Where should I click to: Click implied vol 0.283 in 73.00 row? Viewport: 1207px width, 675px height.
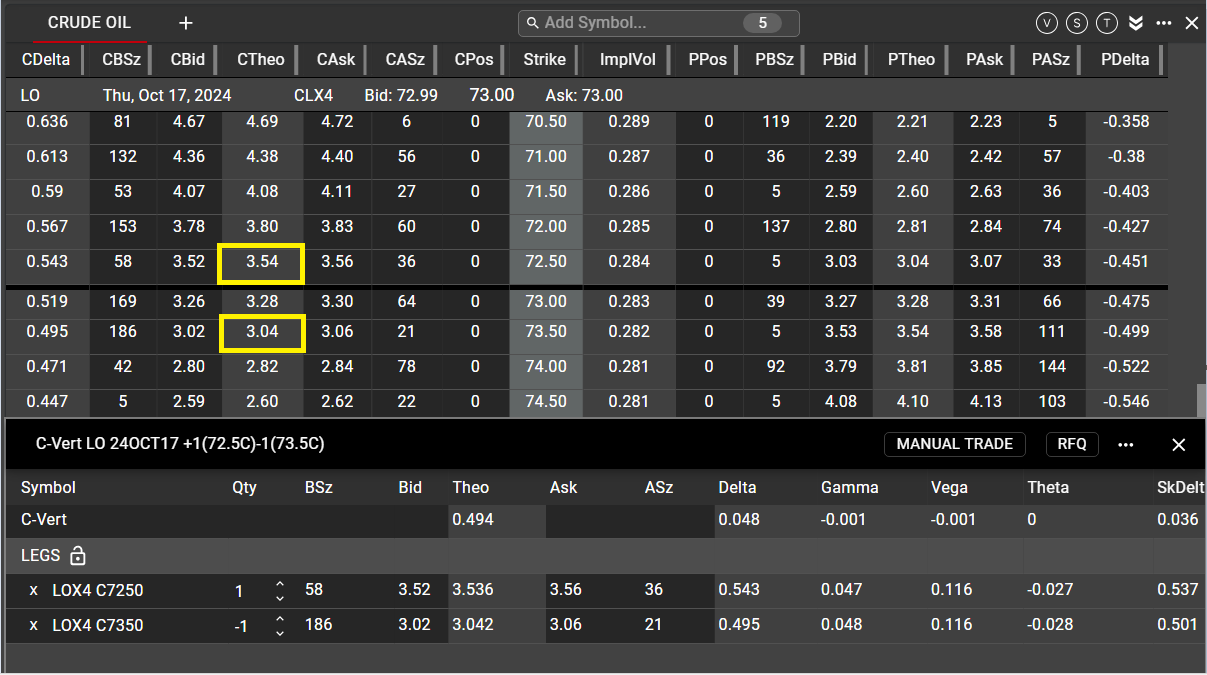coord(628,301)
